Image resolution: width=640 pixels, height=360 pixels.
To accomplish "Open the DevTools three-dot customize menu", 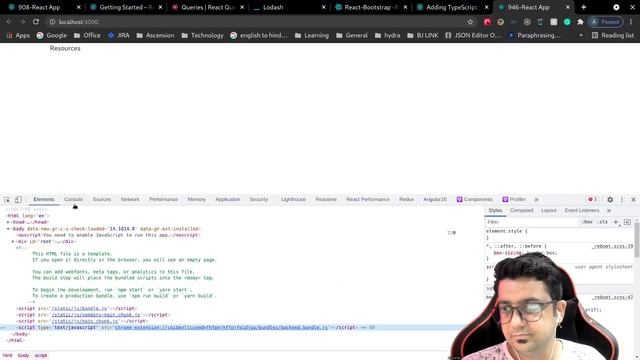I will tap(622, 200).
